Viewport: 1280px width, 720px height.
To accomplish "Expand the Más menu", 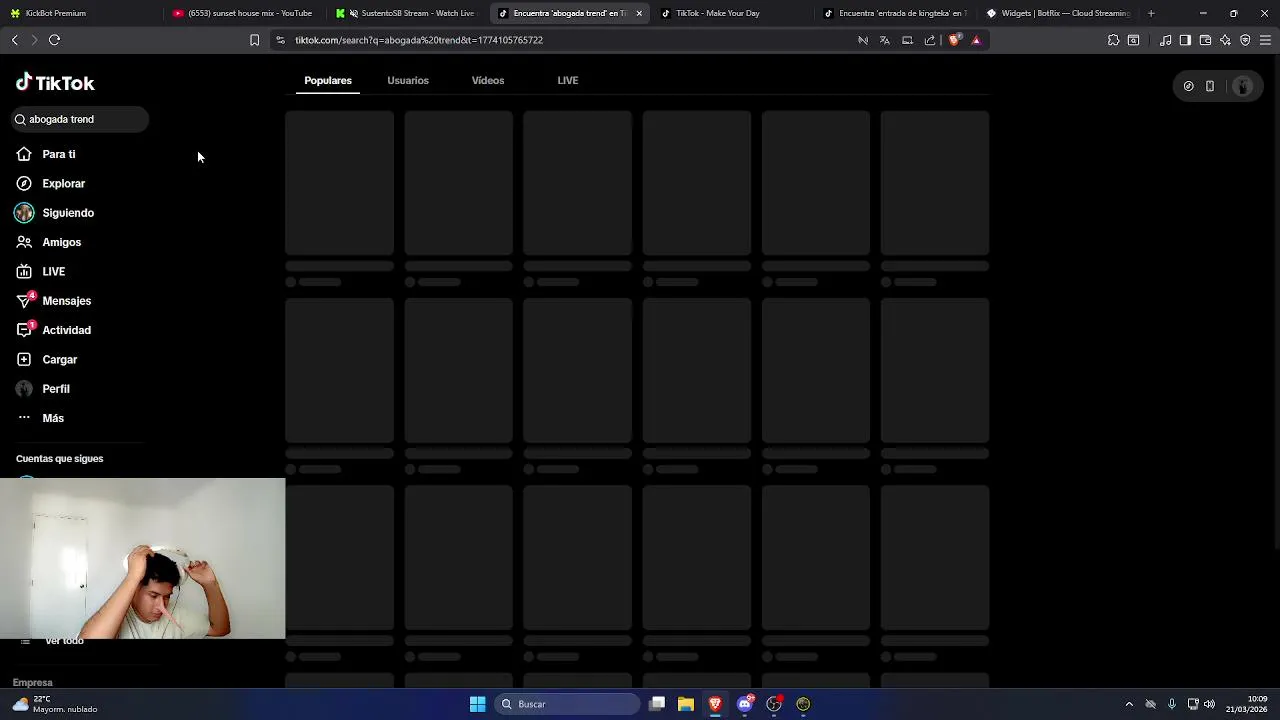I will (53, 418).
